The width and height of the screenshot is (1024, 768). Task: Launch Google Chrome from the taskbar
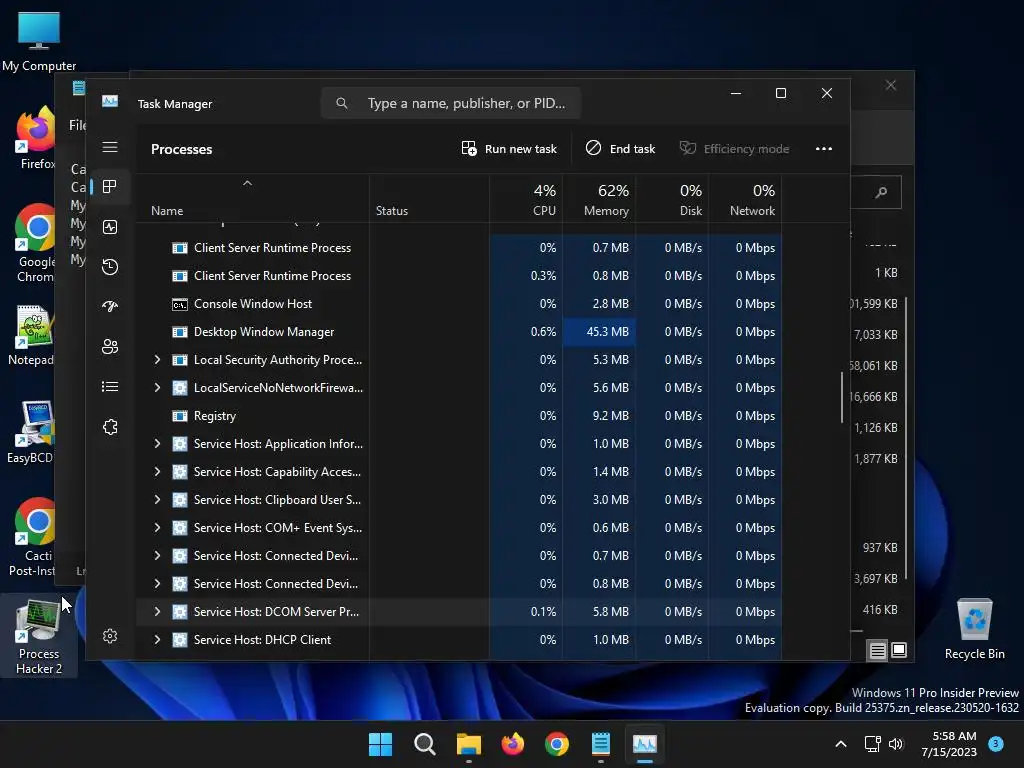[x=556, y=744]
